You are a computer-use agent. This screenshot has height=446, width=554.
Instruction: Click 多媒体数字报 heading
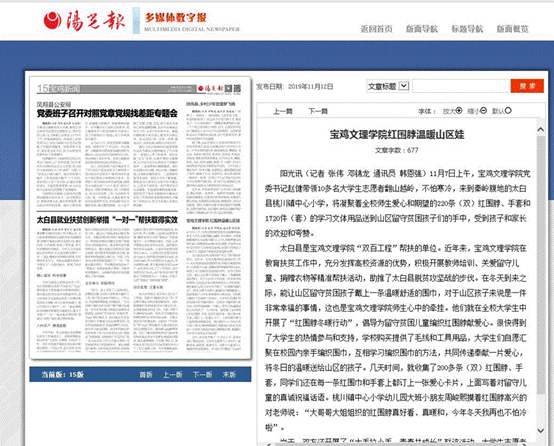tap(176, 17)
